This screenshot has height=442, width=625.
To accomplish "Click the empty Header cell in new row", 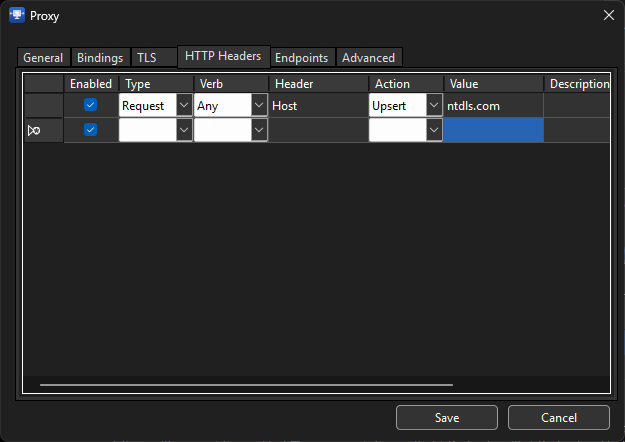I will (318, 130).
